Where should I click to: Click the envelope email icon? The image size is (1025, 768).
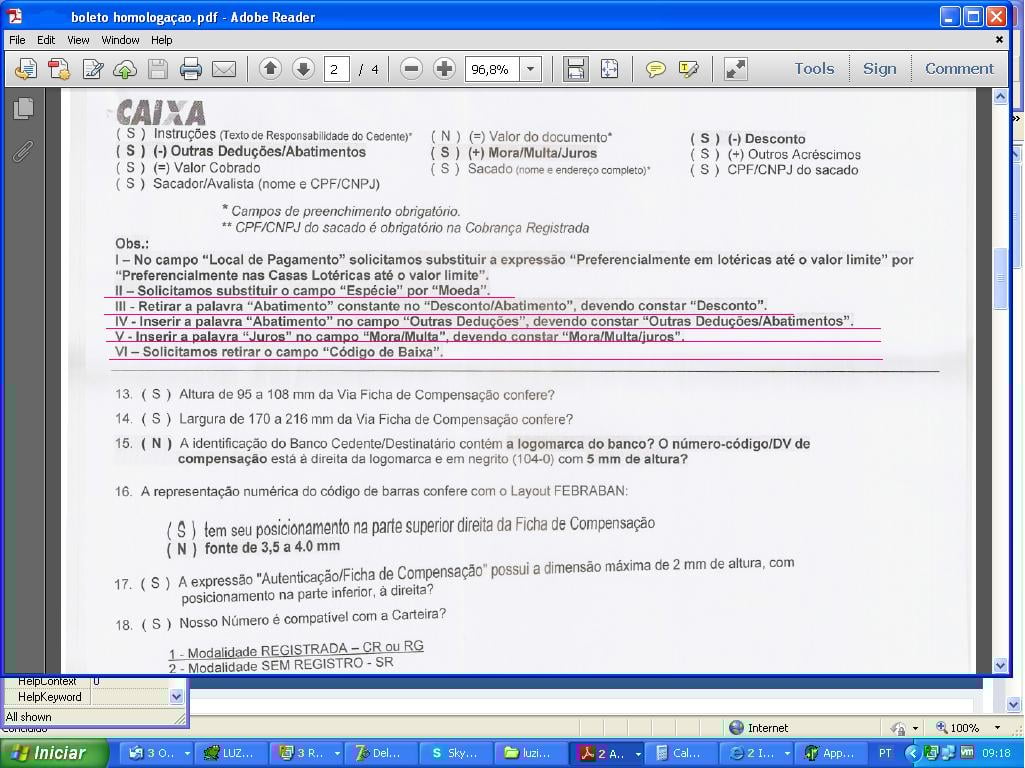(224, 69)
